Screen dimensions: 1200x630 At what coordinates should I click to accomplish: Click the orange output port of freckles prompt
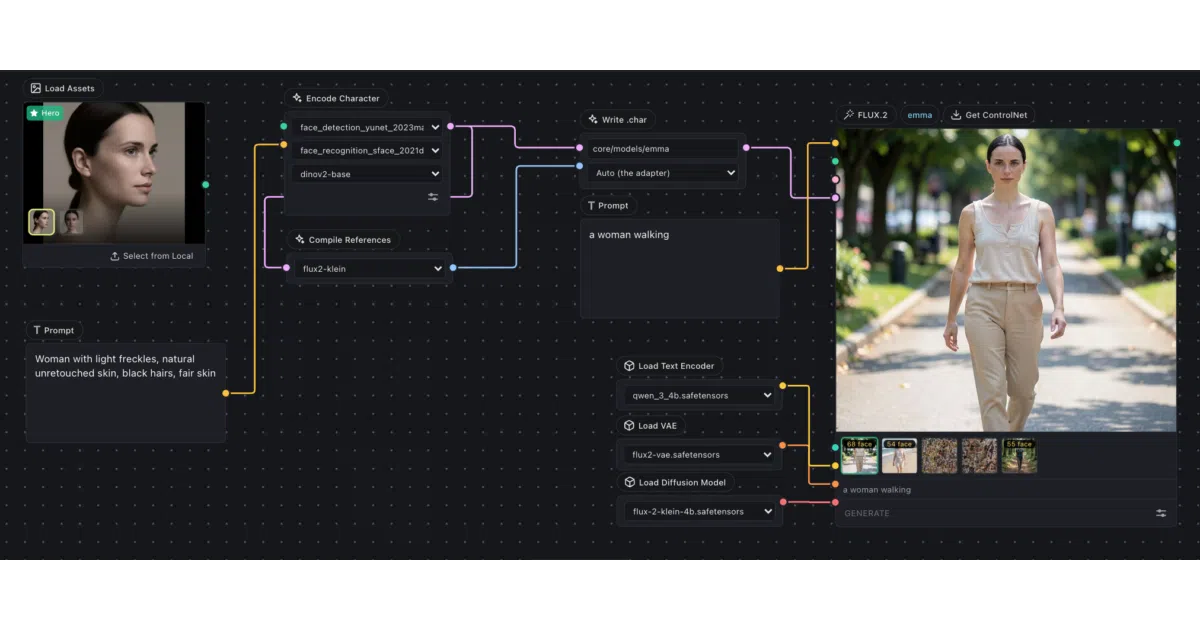click(226, 393)
